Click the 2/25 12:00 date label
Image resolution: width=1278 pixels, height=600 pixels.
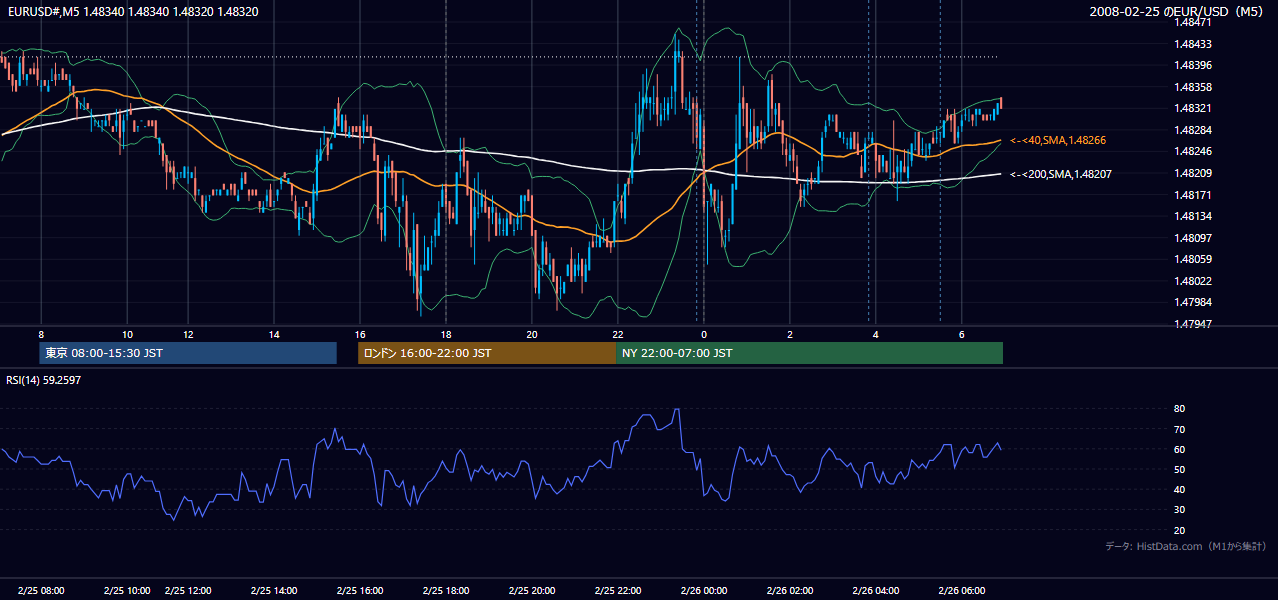[188, 590]
